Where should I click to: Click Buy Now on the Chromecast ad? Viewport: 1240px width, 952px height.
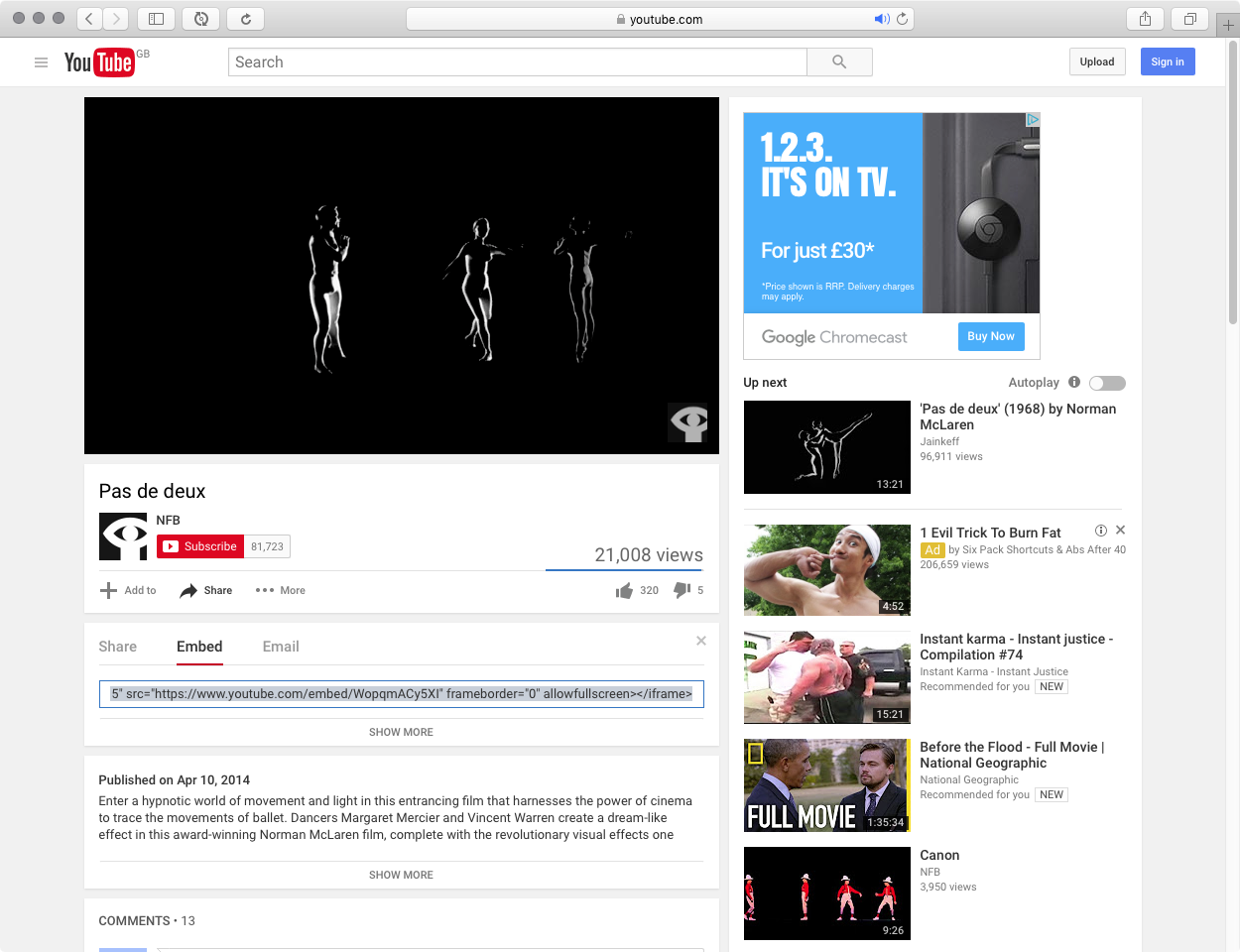tap(991, 336)
